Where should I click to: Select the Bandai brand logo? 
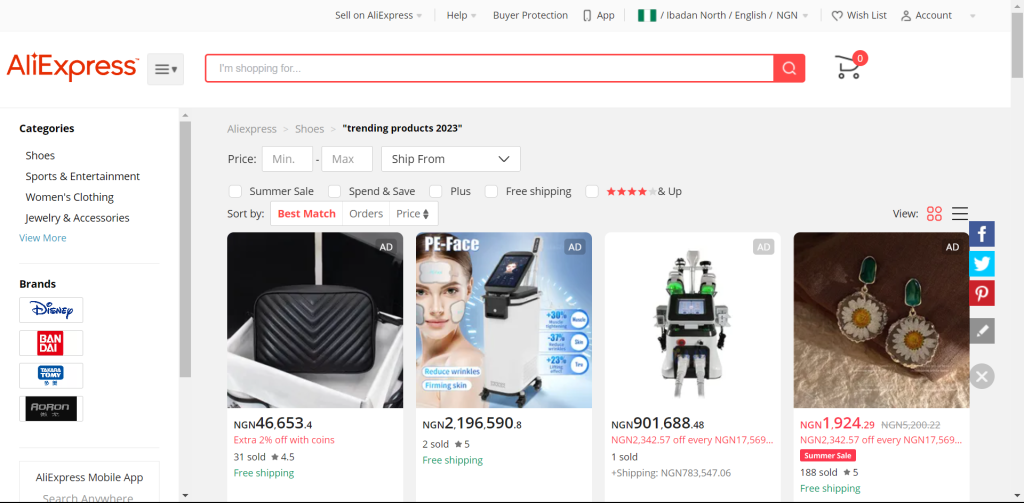51,343
